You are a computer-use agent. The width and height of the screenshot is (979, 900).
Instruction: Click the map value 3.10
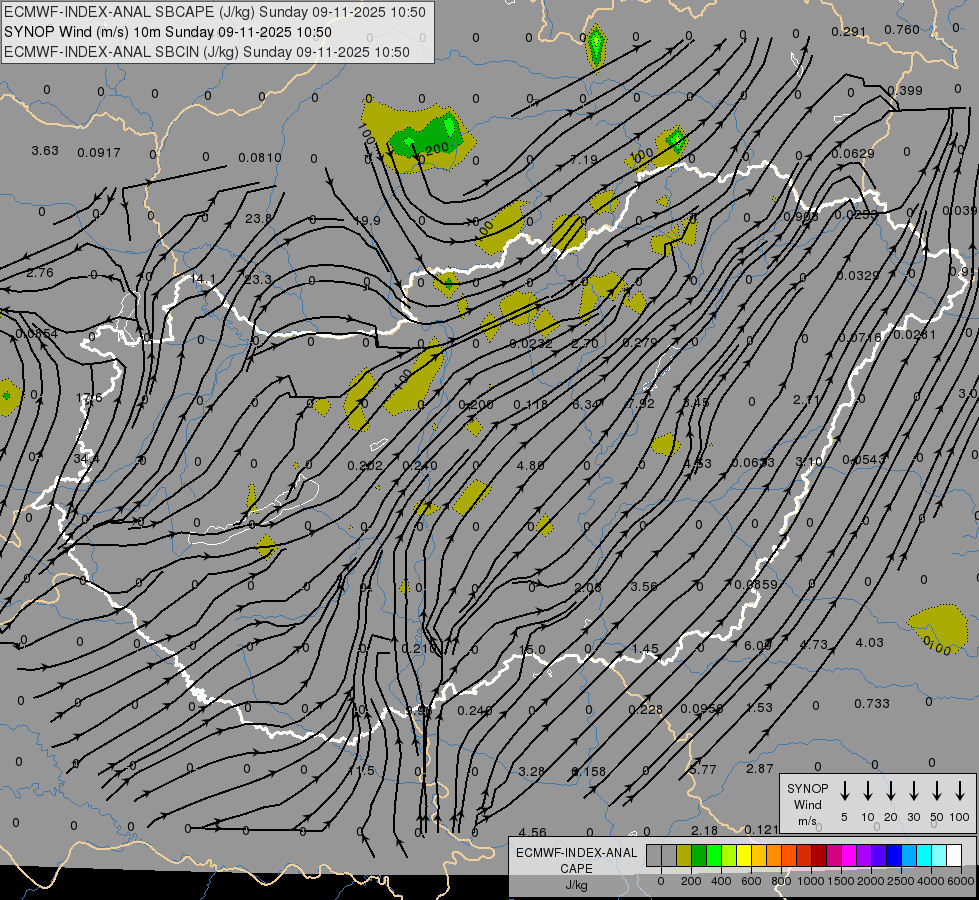click(x=809, y=462)
